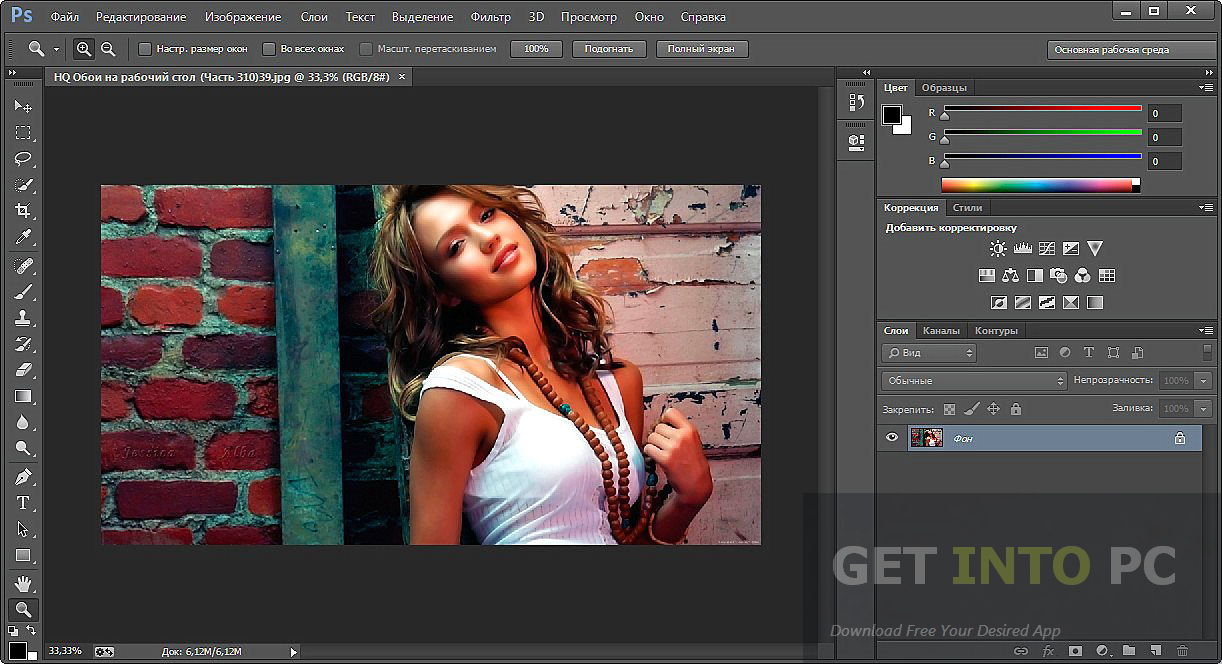
Task: Open the Обычные blend mode dropdown
Action: click(975, 381)
